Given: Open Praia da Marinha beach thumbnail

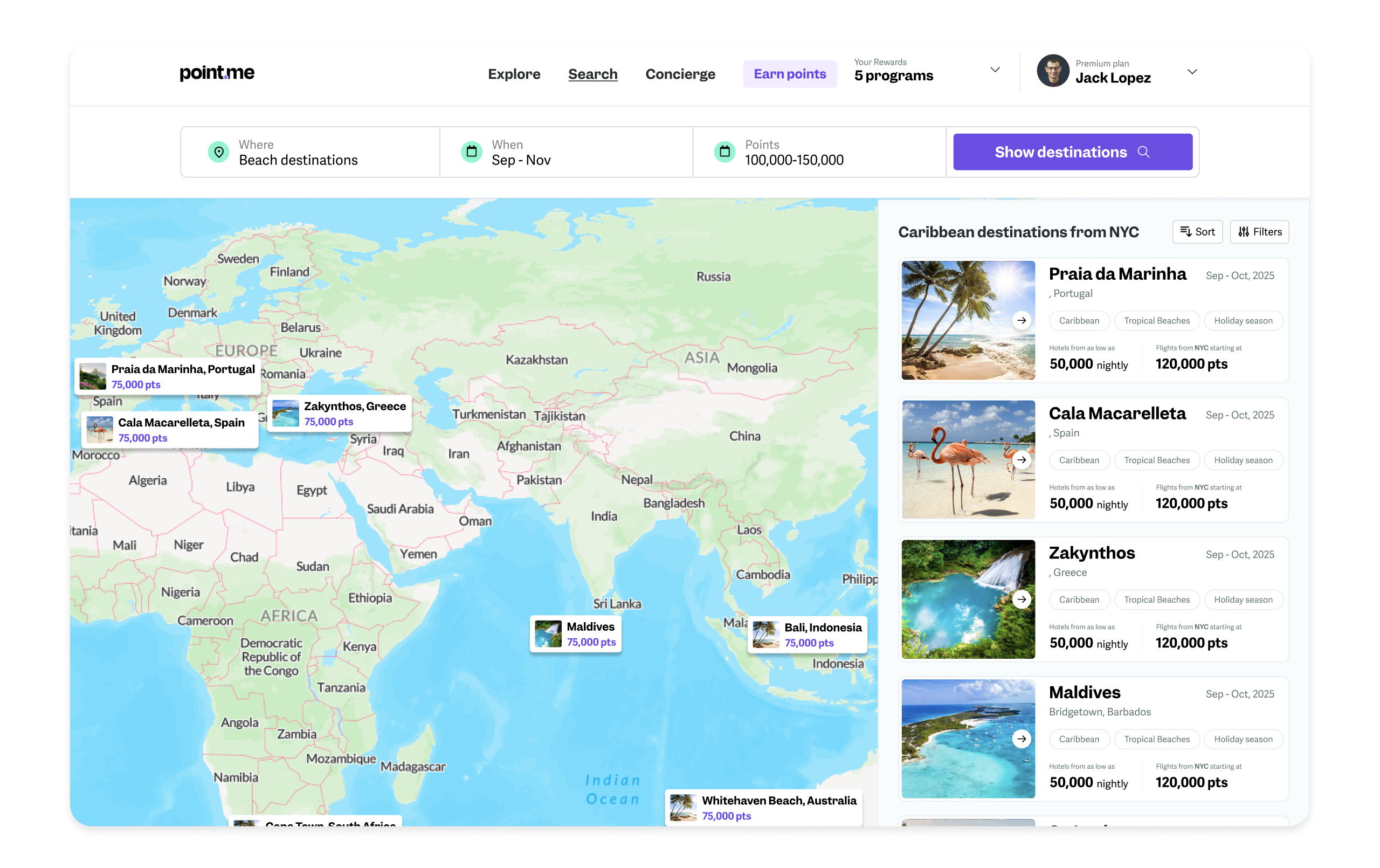Looking at the screenshot, I should pyautogui.click(x=969, y=320).
